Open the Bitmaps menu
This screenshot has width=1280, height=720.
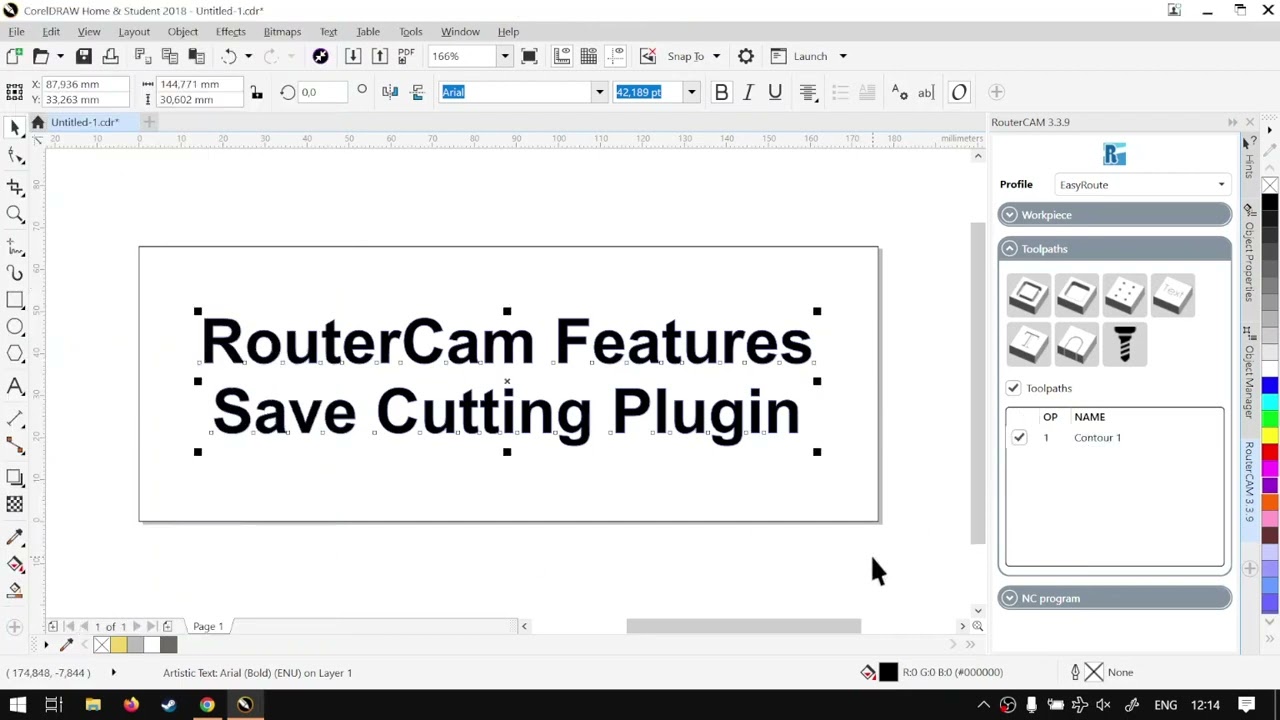coord(282,31)
